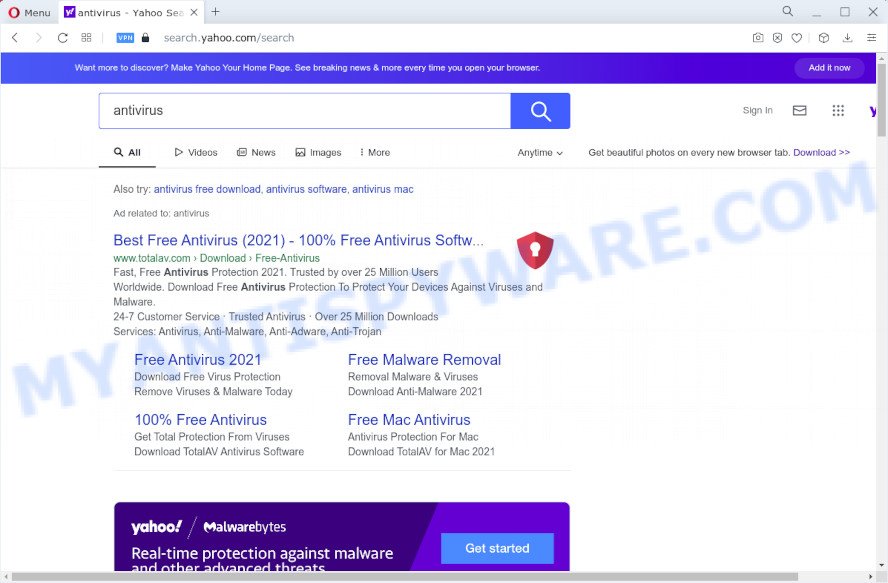
Task: Click 'Download TotalAV for Mac 2021' text
Action: point(421,452)
